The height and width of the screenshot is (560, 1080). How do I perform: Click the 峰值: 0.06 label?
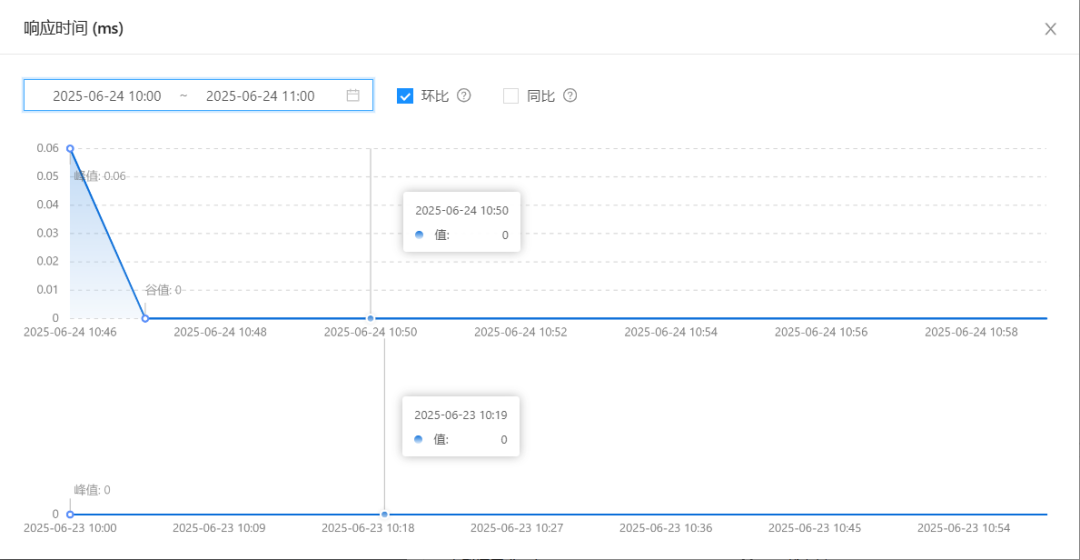100,176
